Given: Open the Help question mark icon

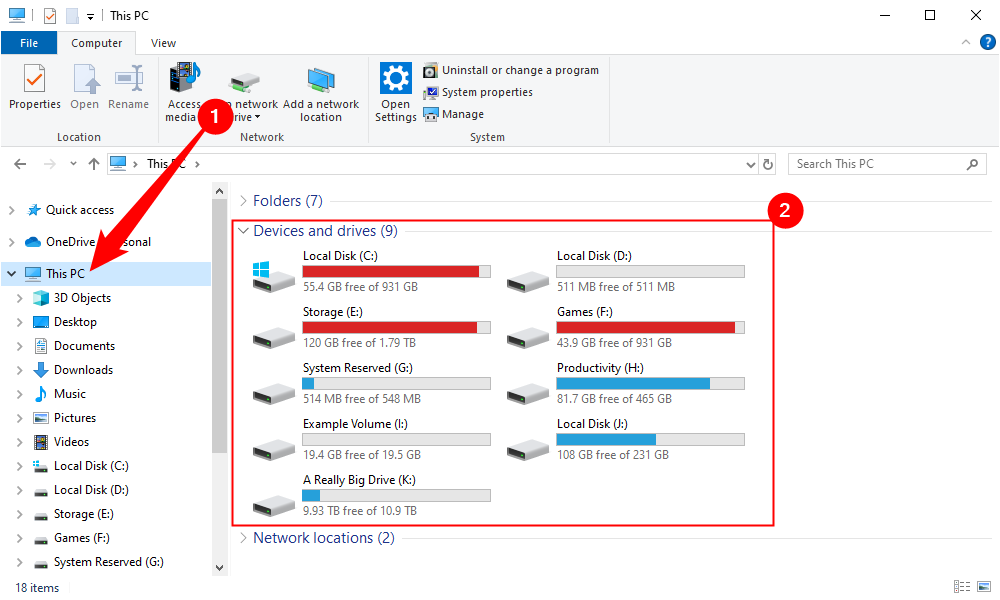Looking at the screenshot, I should [987, 43].
